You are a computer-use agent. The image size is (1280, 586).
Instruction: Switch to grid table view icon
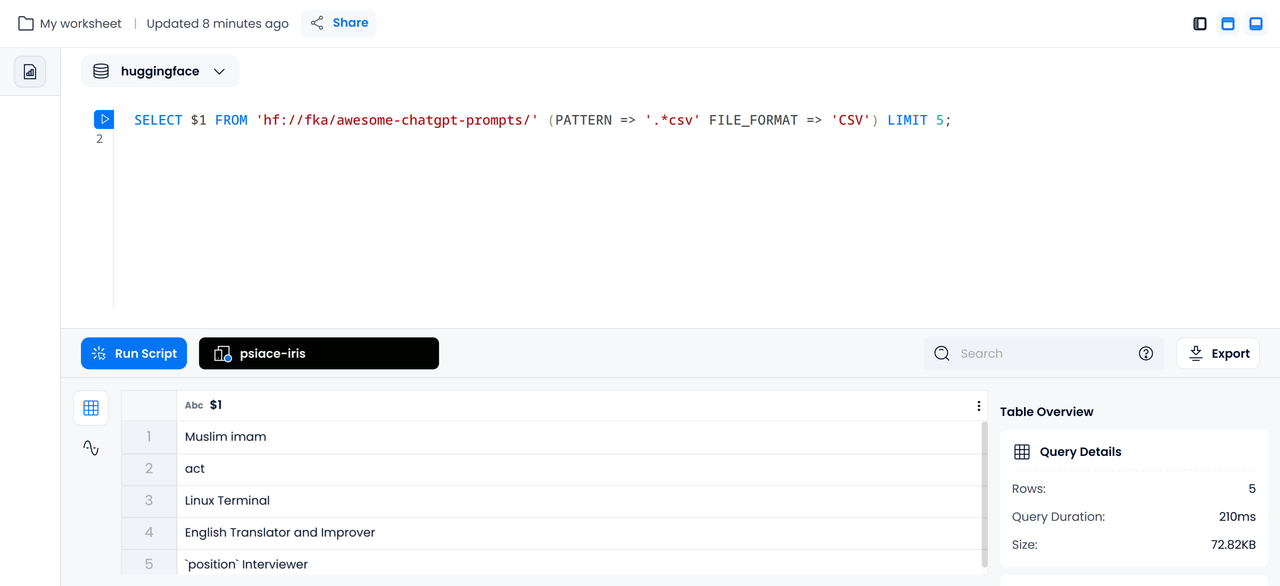91,408
